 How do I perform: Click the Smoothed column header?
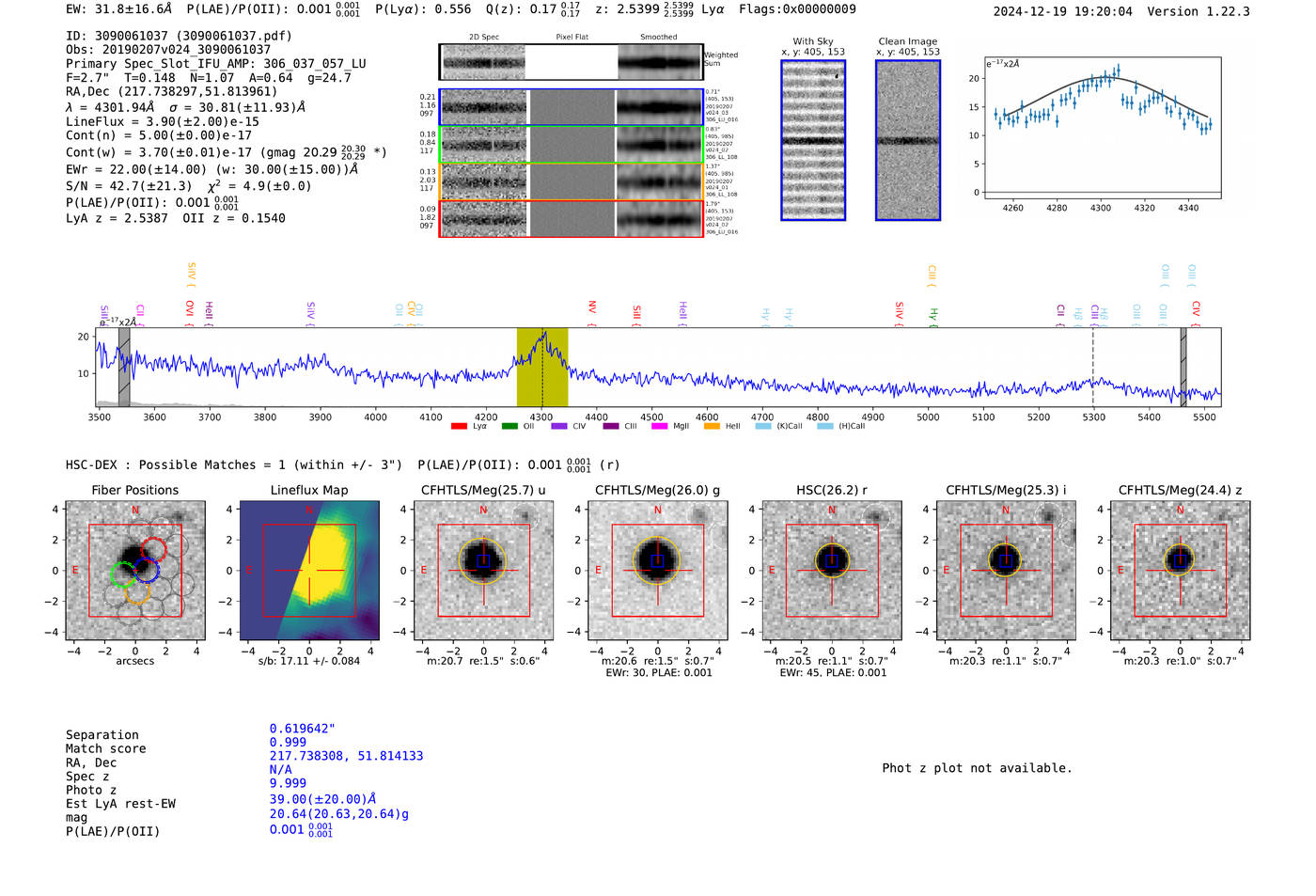coord(658,38)
